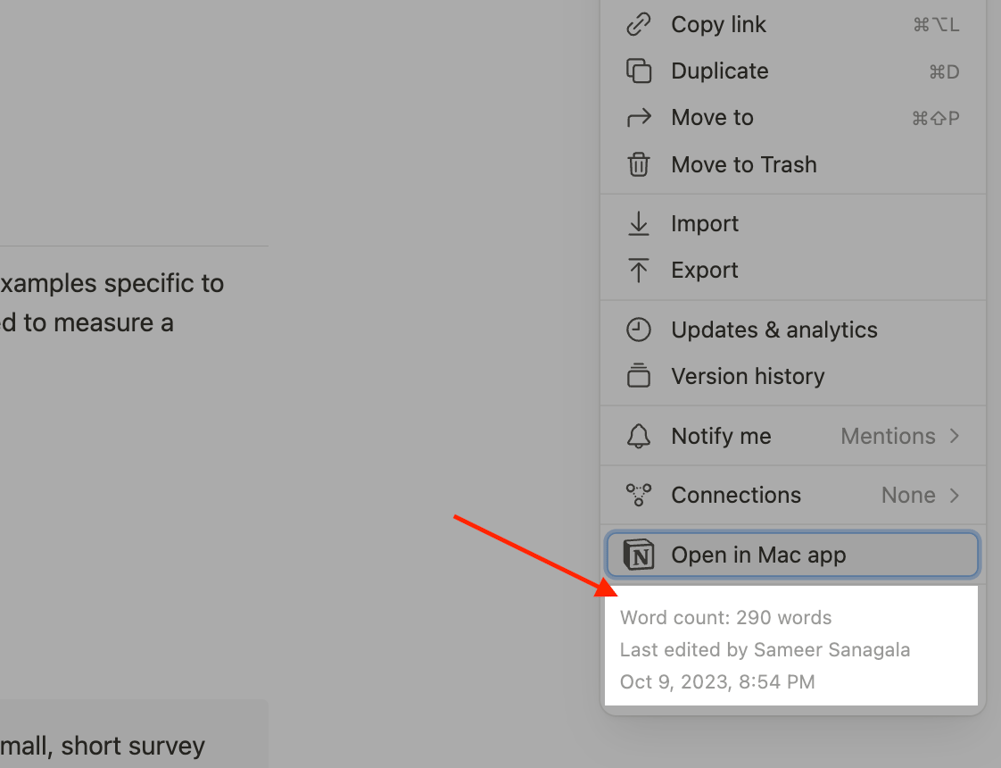Click the Import download-arrow icon
Screen dimensions: 1001x768
point(638,224)
